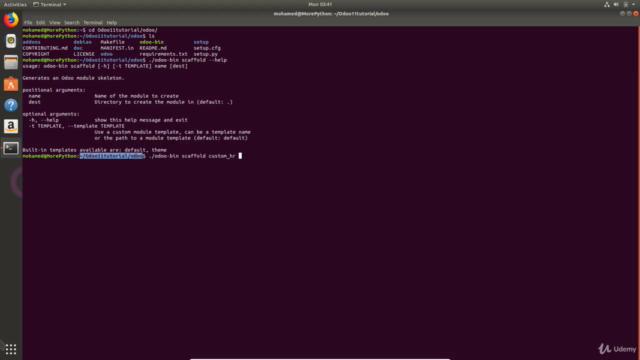Click 'README.md' in the listing
640x360 pixels.
coord(153,48)
